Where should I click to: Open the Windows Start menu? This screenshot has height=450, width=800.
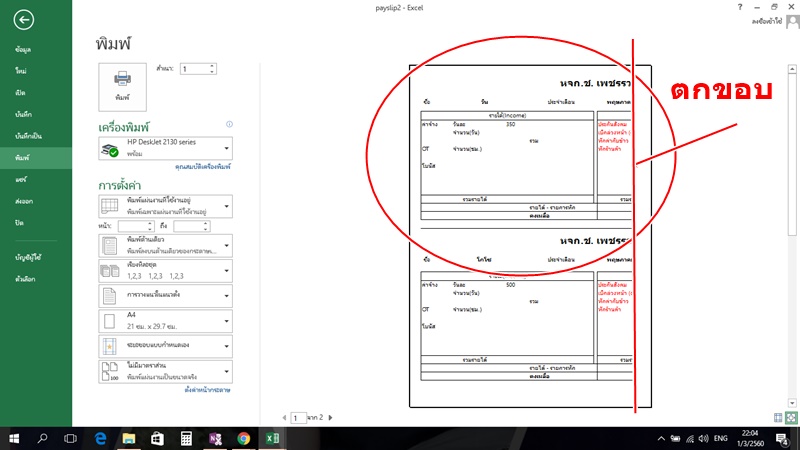click(x=14, y=439)
